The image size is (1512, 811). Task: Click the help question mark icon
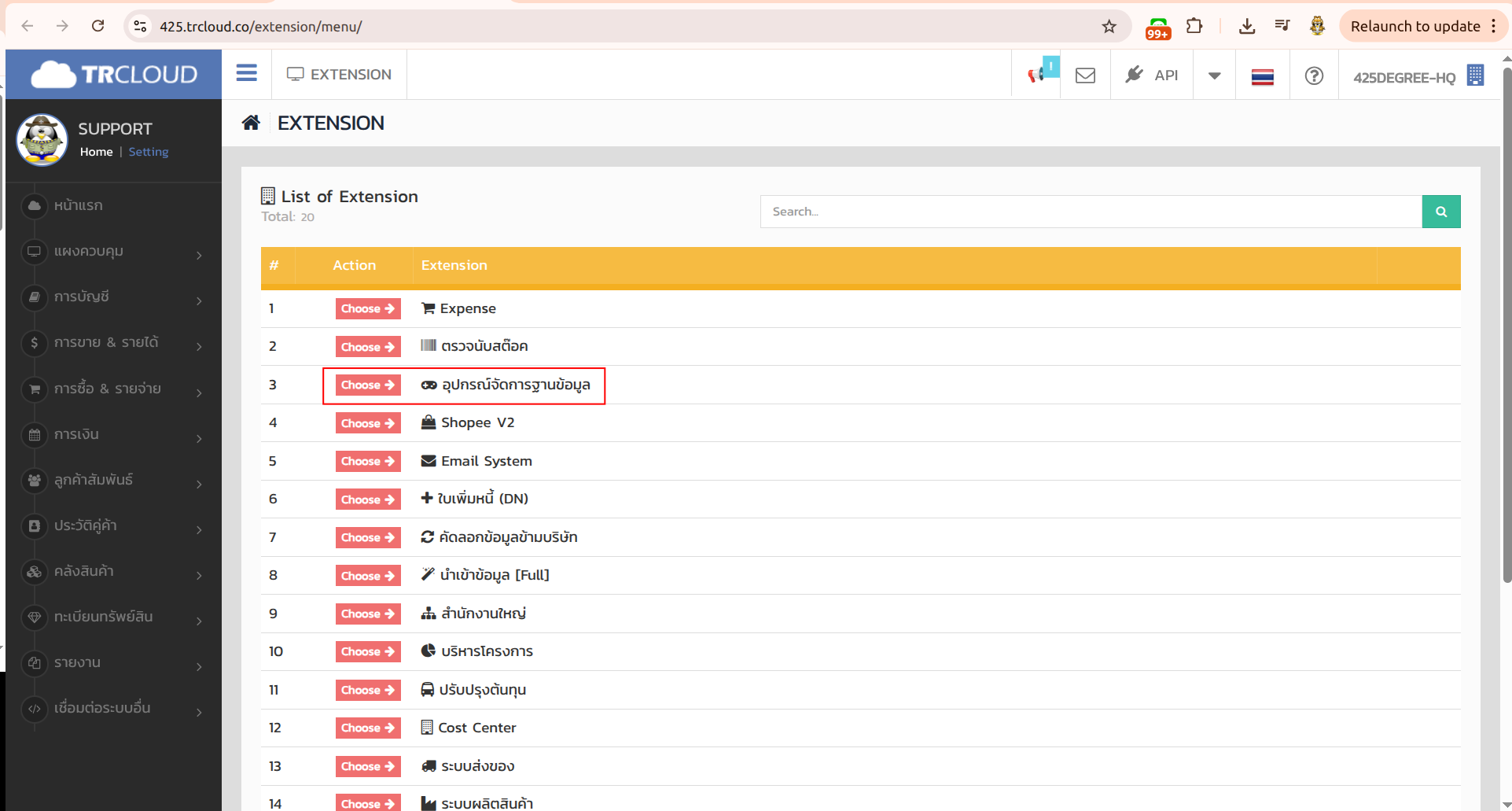[1313, 76]
